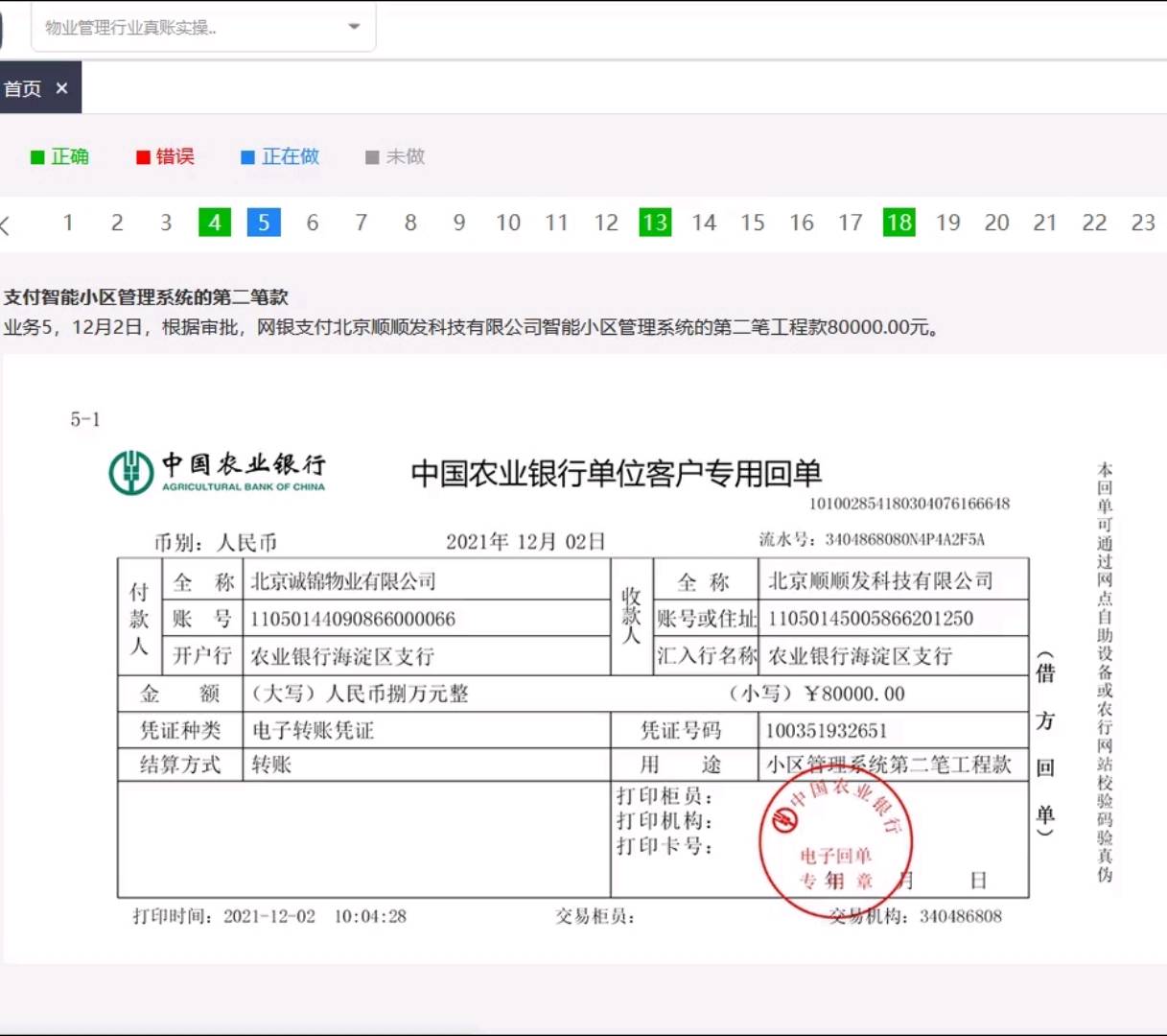
Task: Jump to question 11
Action: coord(557,223)
